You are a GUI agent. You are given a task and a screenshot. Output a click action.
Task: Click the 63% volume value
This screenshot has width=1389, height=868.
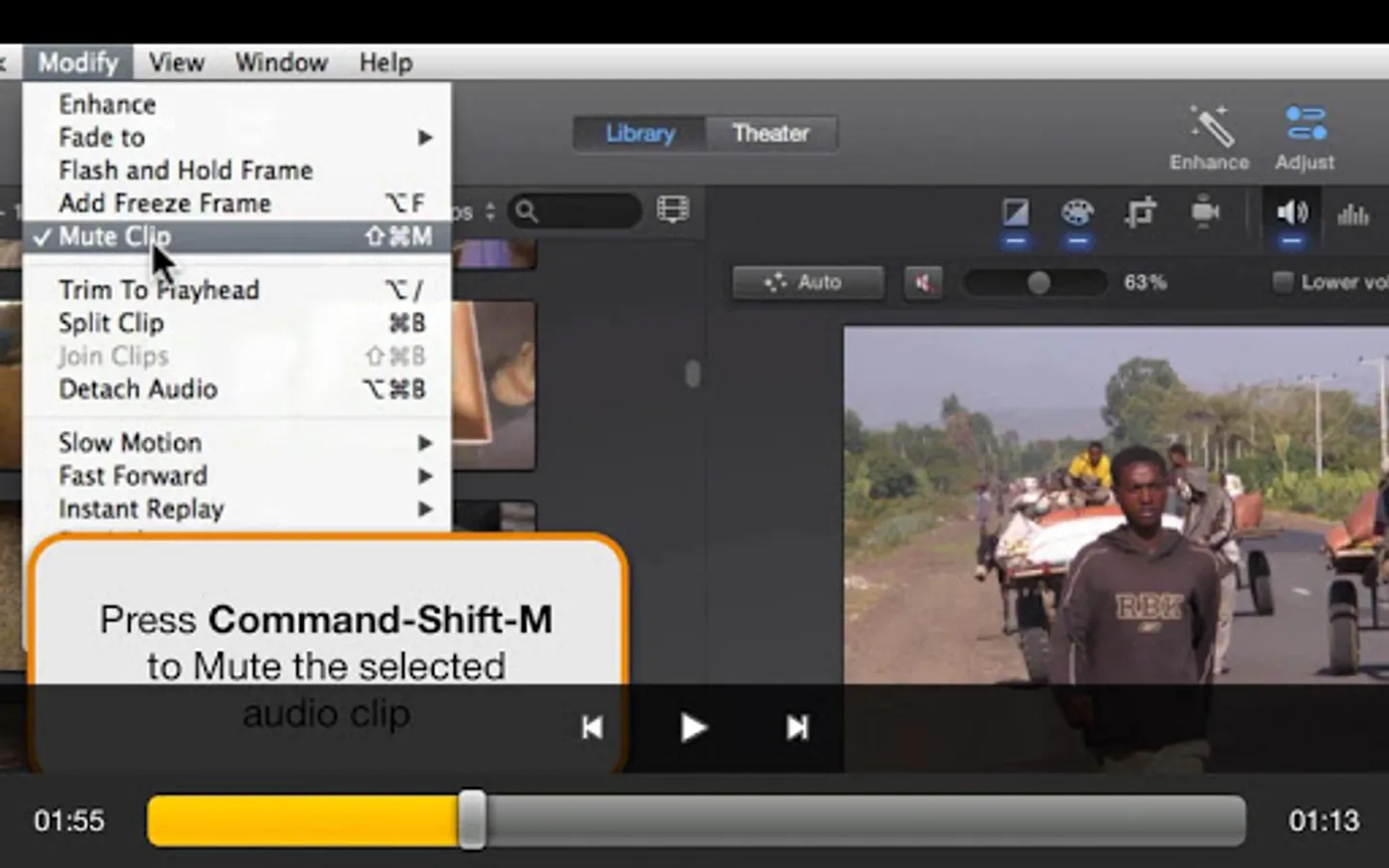click(1145, 283)
